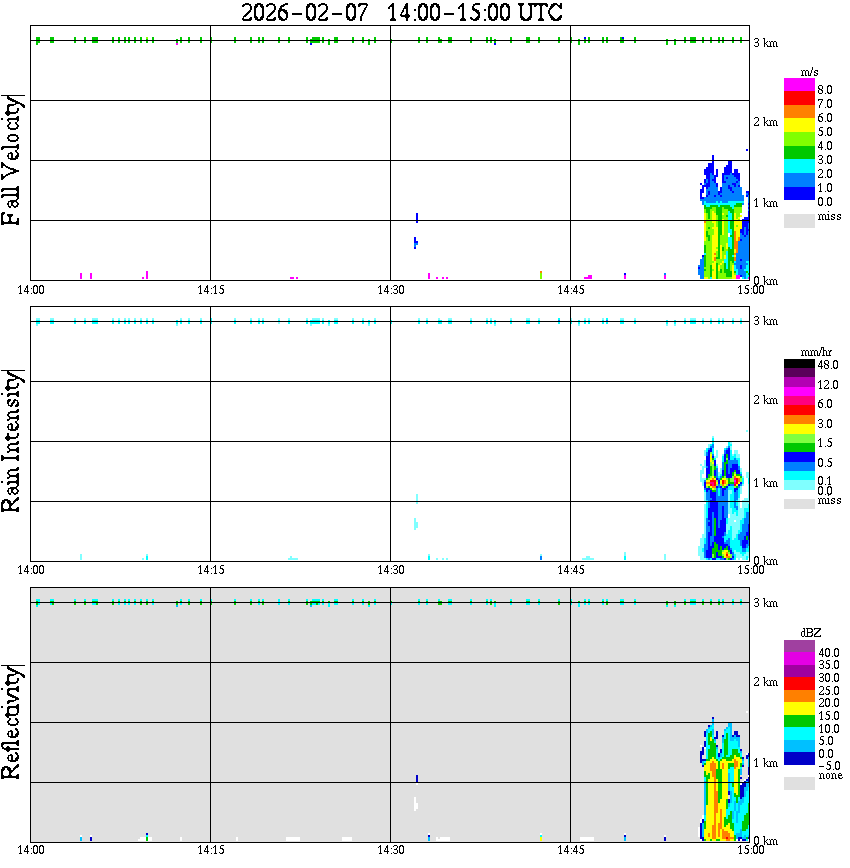
Task: Click the m/s unit label
Action: pos(809,72)
